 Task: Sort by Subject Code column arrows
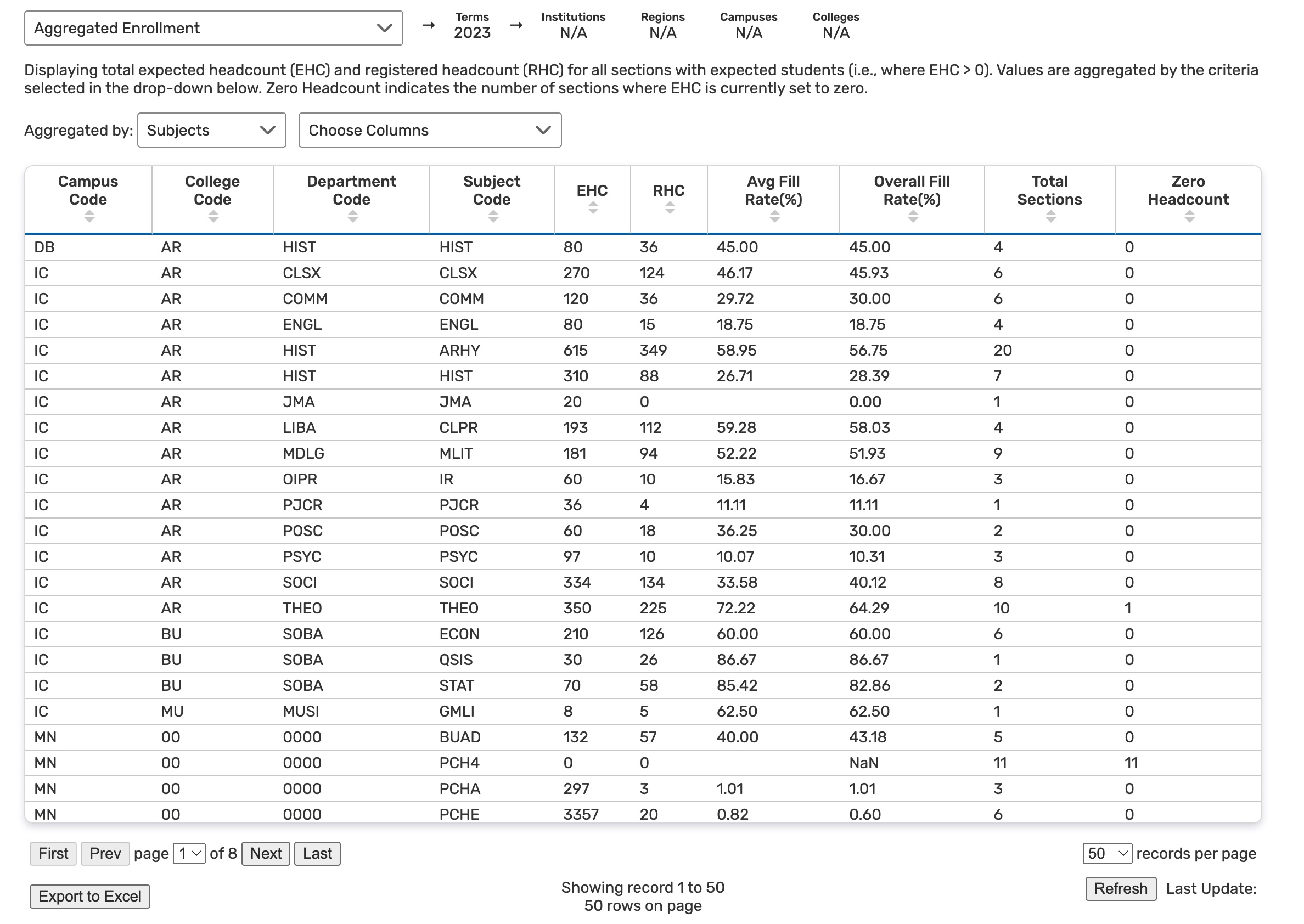pos(493,216)
